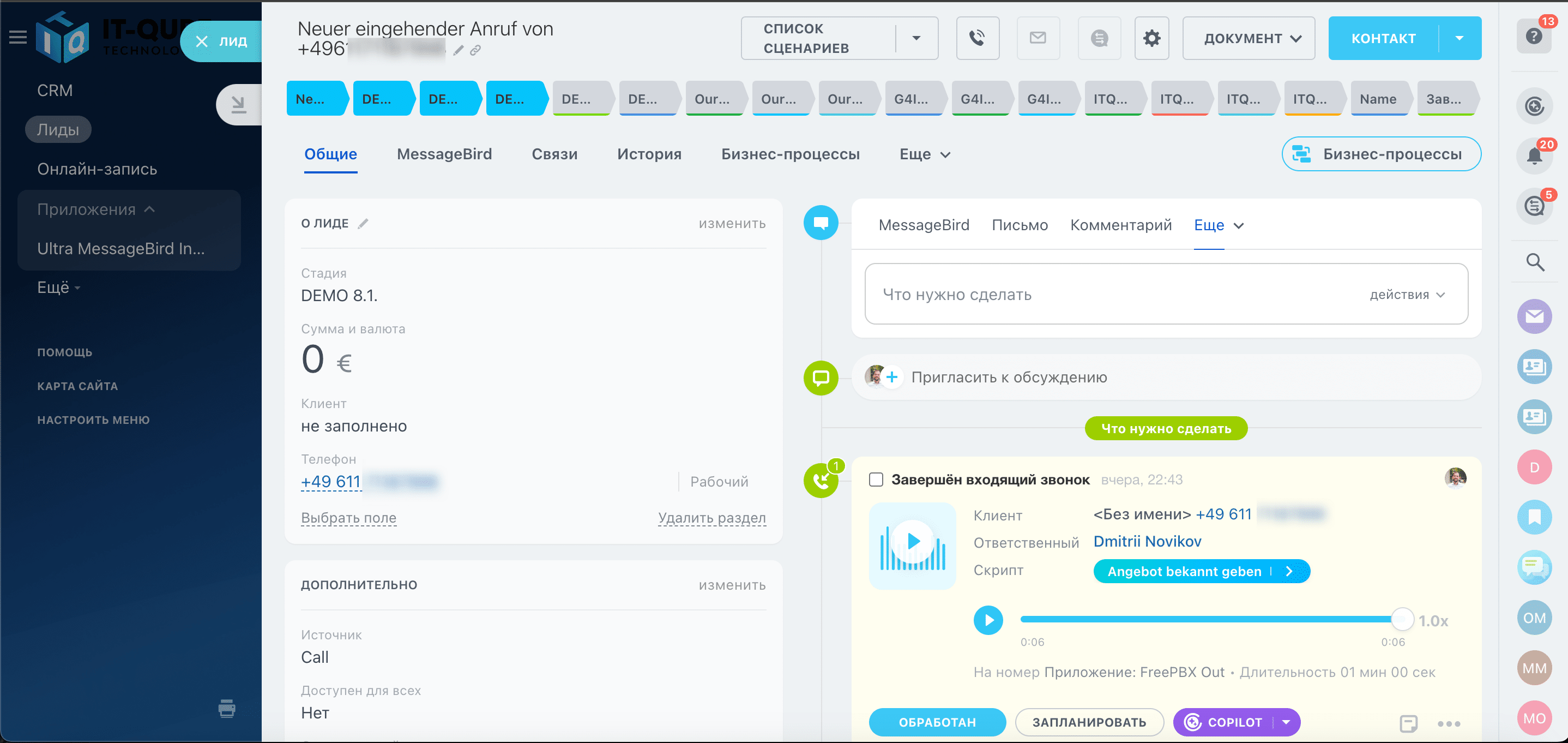Click the audio playback progress bar
Image resolution: width=1568 pixels, height=743 pixels.
point(1211,619)
